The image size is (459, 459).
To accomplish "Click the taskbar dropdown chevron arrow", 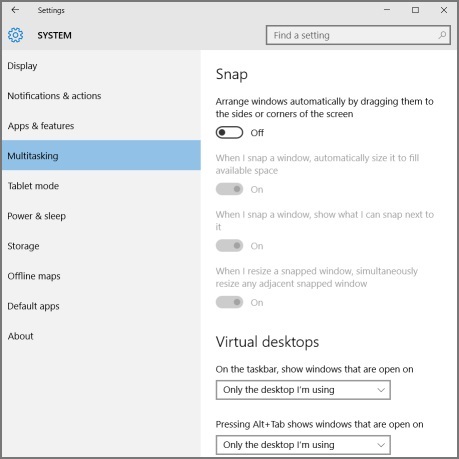I will (x=381, y=390).
